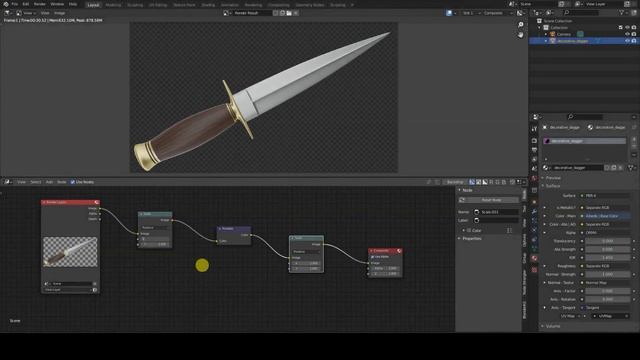
Task: Open the Edit menu
Action: pyautogui.click(x=26, y=4)
